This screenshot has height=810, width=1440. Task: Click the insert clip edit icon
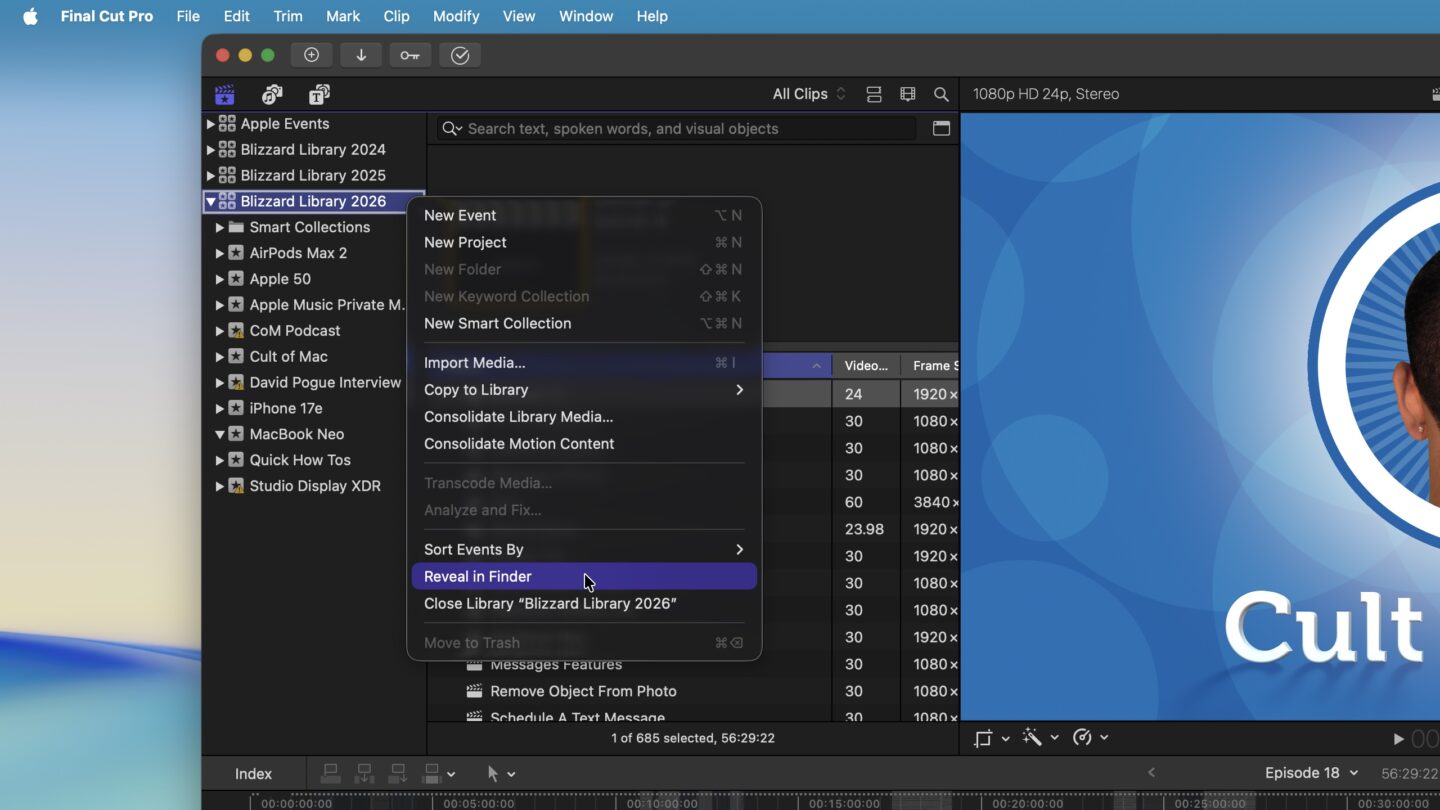[364, 774]
